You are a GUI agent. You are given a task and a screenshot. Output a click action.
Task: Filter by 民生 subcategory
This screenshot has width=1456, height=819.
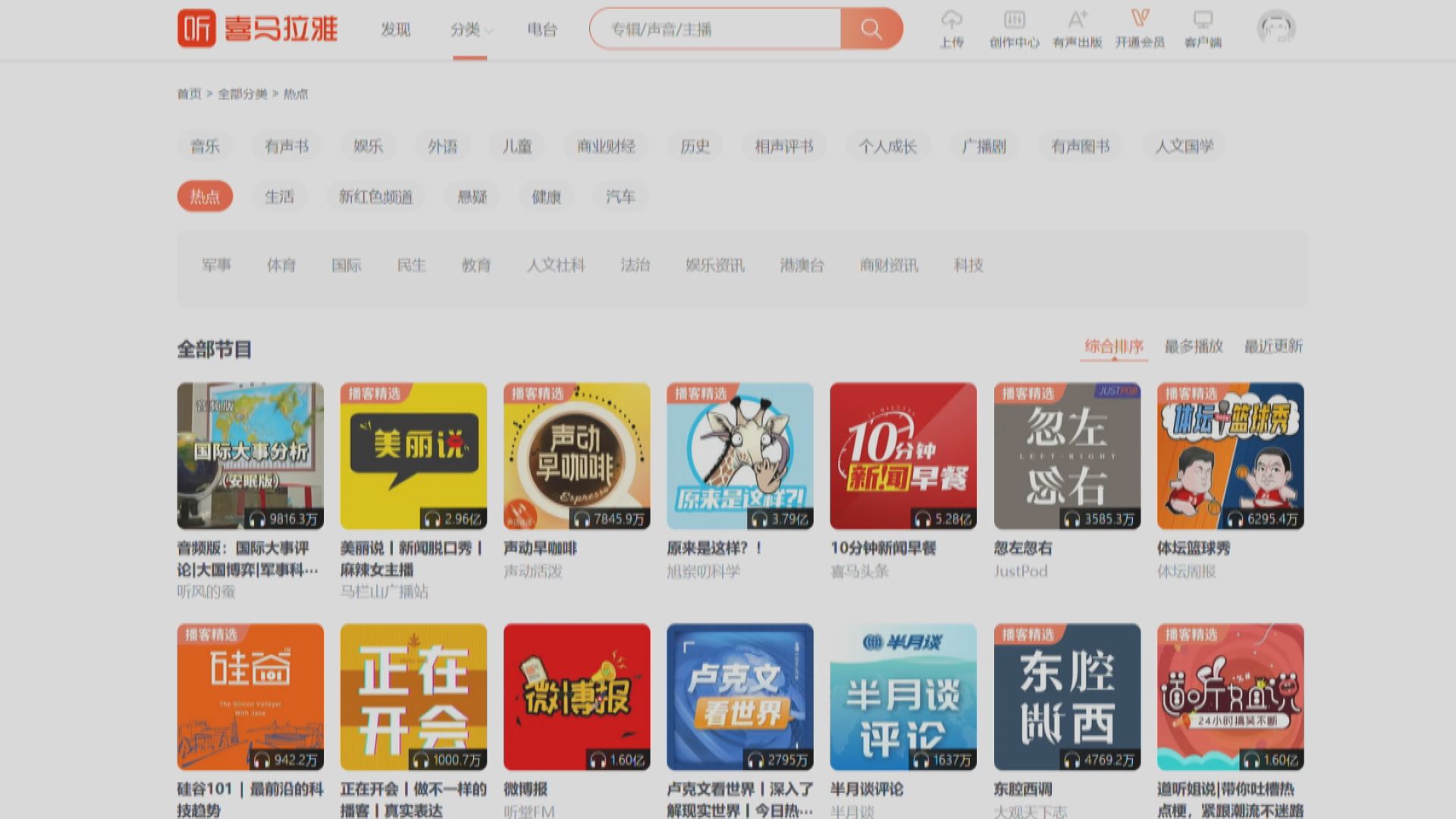point(412,265)
